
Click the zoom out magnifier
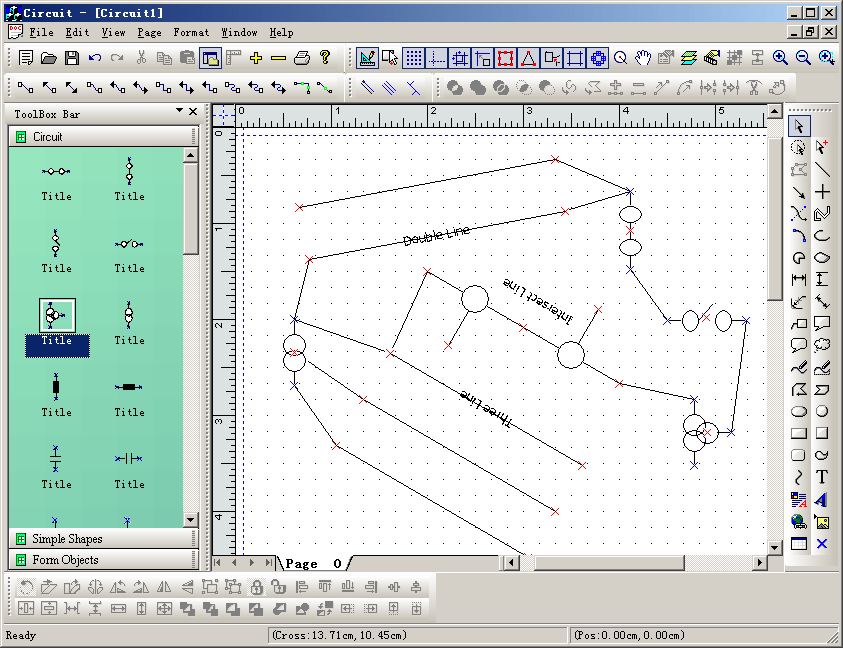click(803, 58)
